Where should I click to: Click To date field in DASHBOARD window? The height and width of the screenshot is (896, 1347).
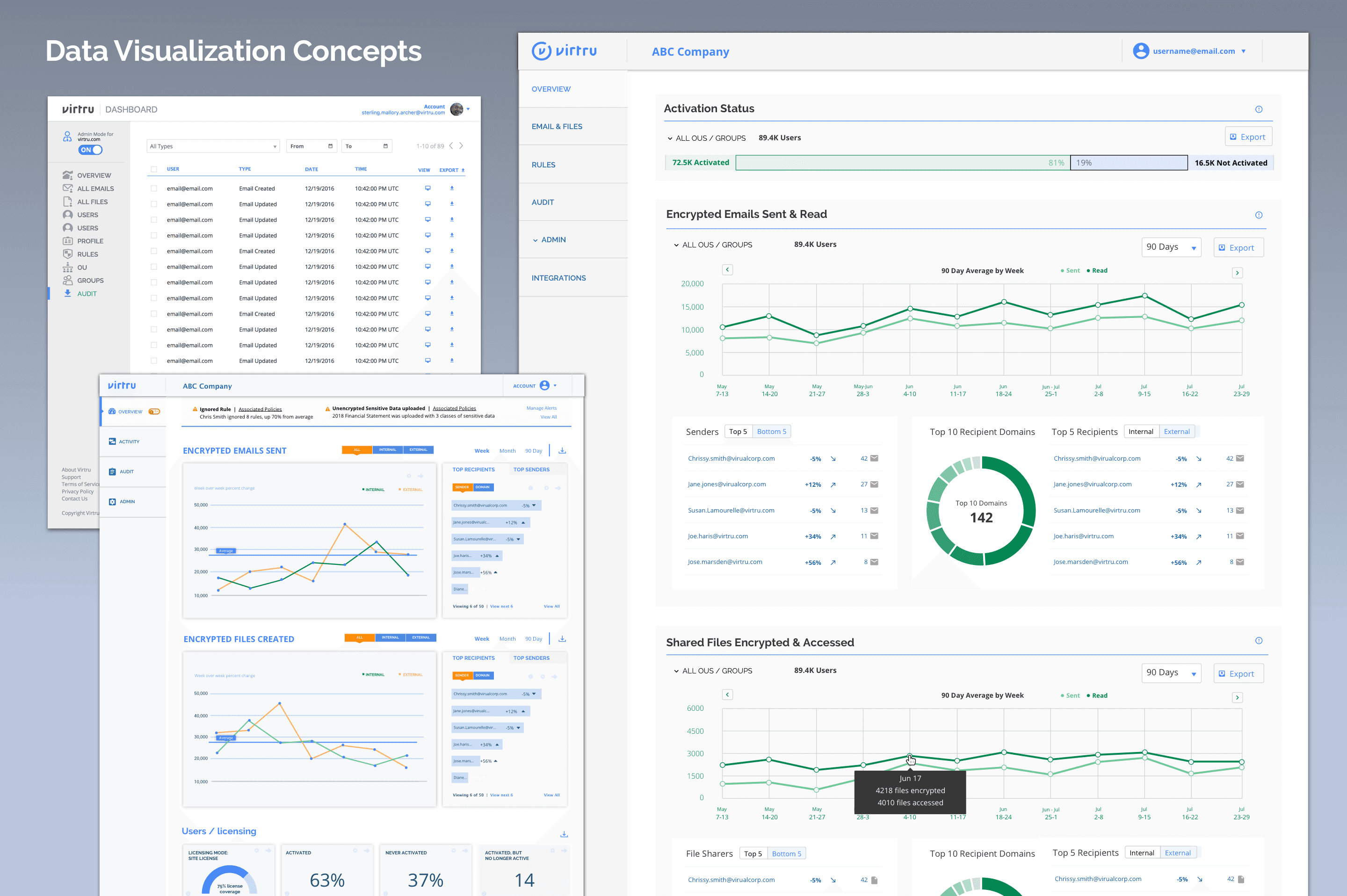(366, 146)
